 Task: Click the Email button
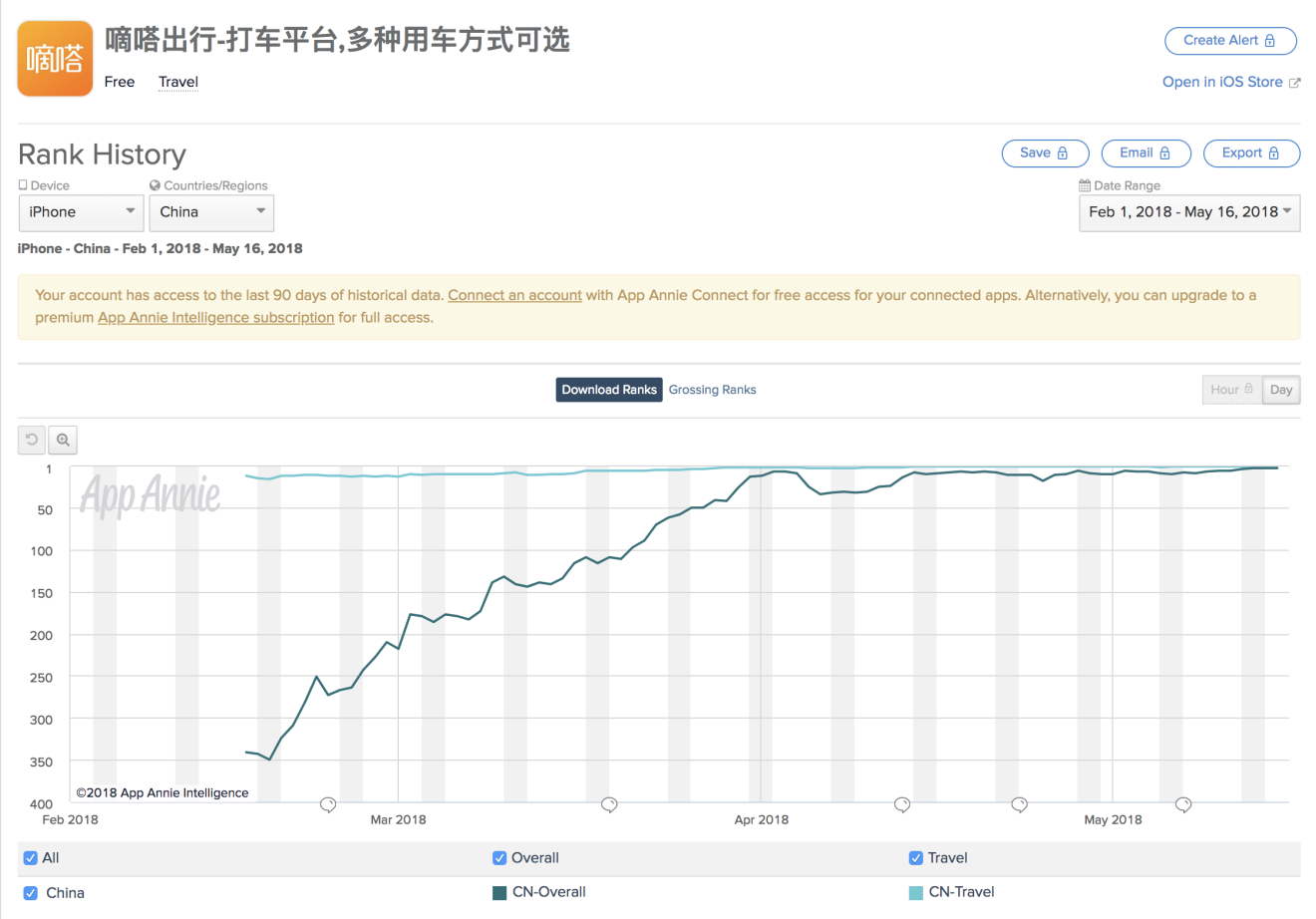pyautogui.click(x=1146, y=153)
